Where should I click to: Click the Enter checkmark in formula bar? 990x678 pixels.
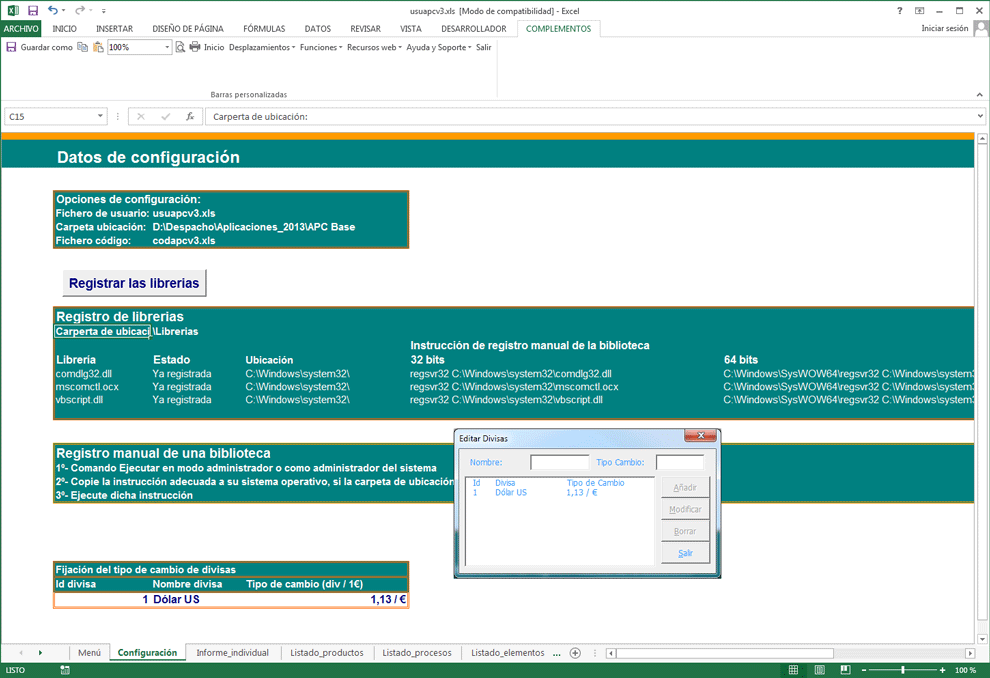(x=165, y=116)
